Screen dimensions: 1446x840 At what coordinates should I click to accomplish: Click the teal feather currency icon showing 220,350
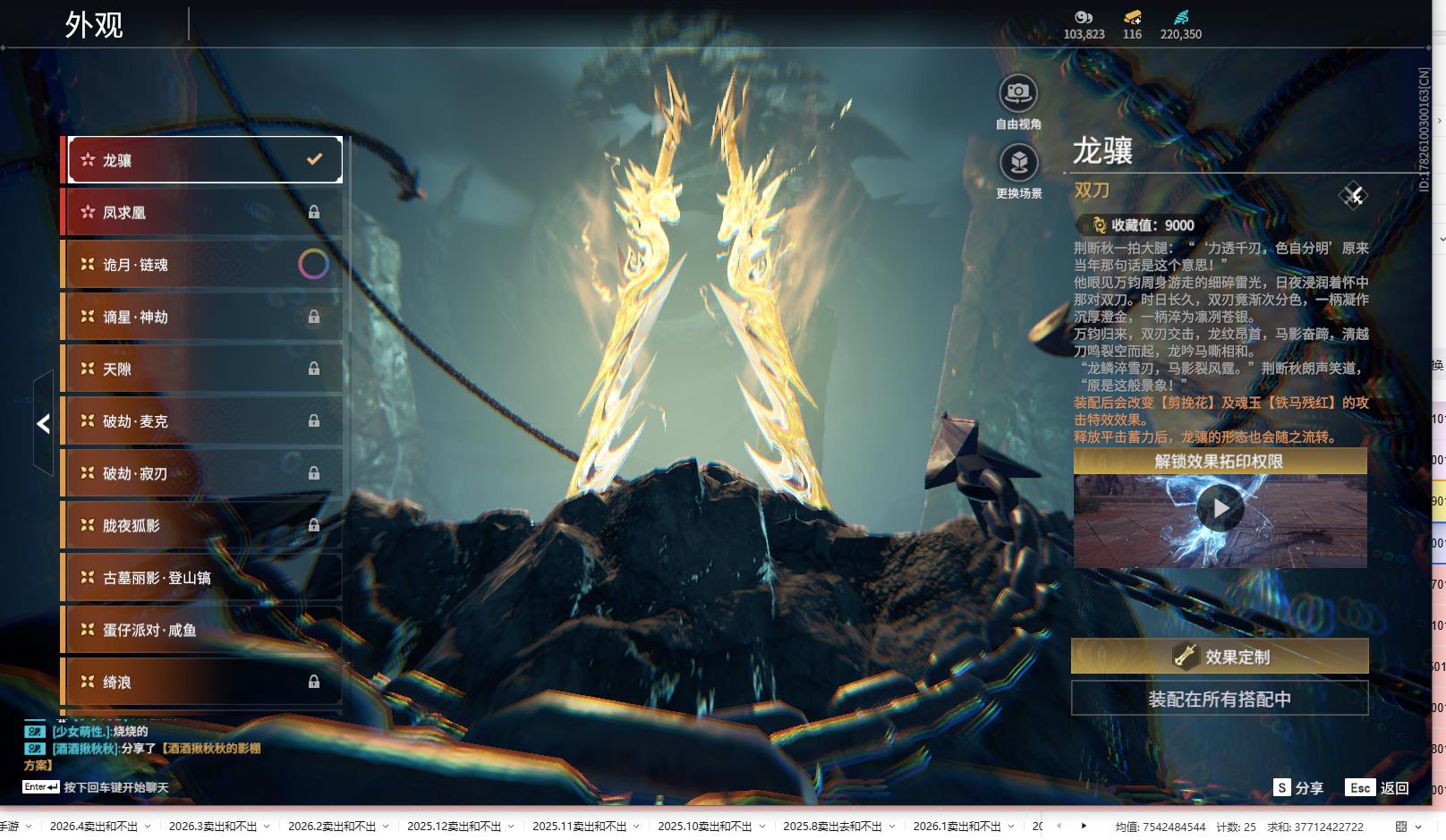[1180, 17]
